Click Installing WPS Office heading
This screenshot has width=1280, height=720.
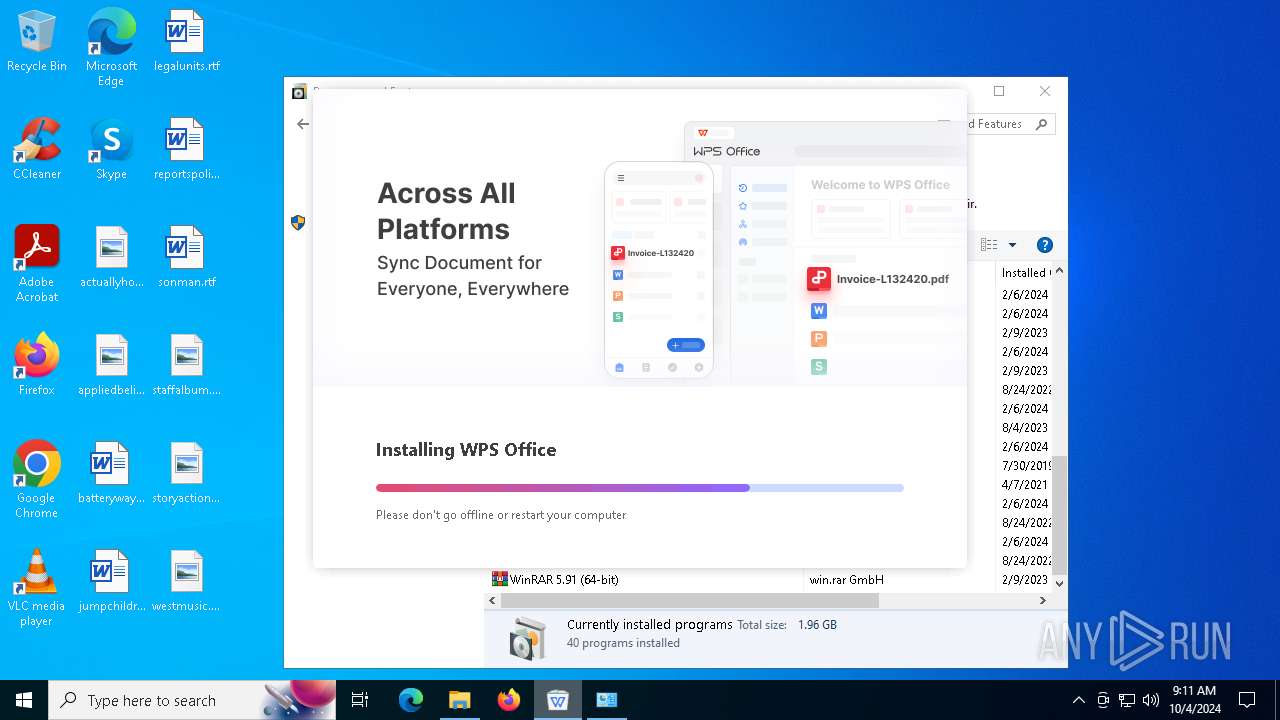click(x=466, y=450)
